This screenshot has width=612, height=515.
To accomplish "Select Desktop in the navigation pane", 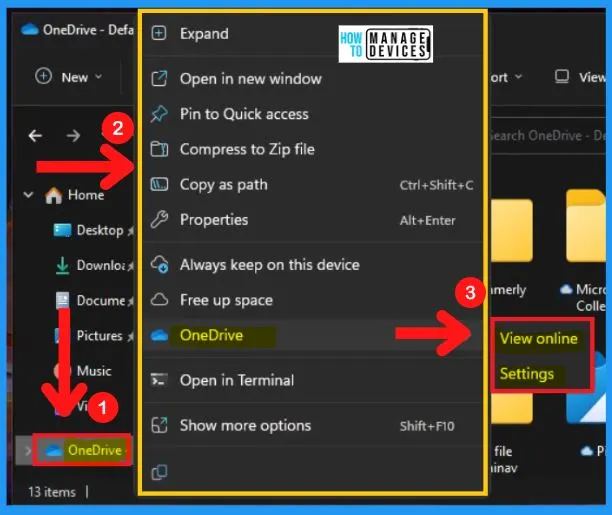I will click(x=100, y=230).
